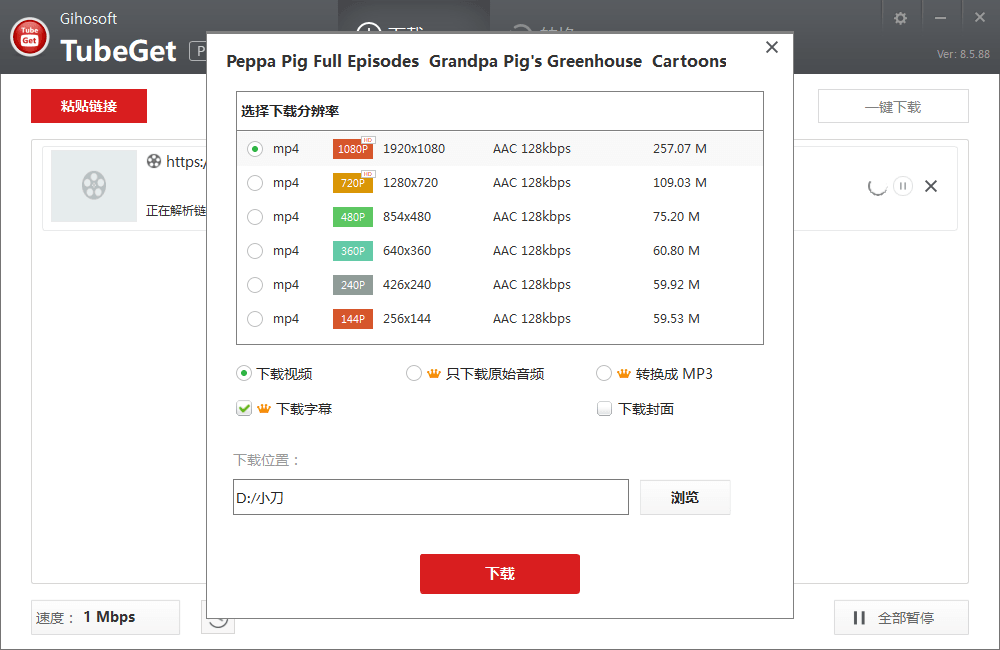Click the film reel thumbnail placeholder

click(94, 186)
